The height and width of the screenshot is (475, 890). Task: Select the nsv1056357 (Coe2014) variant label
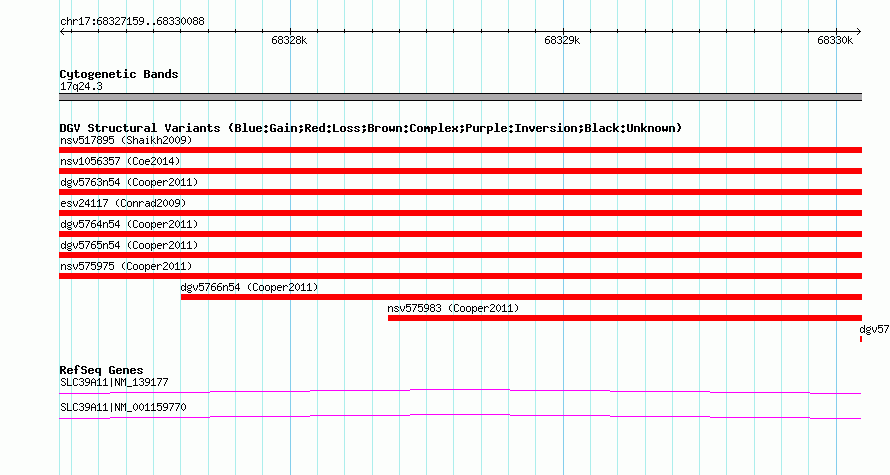pyautogui.click(x=120, y=161)
